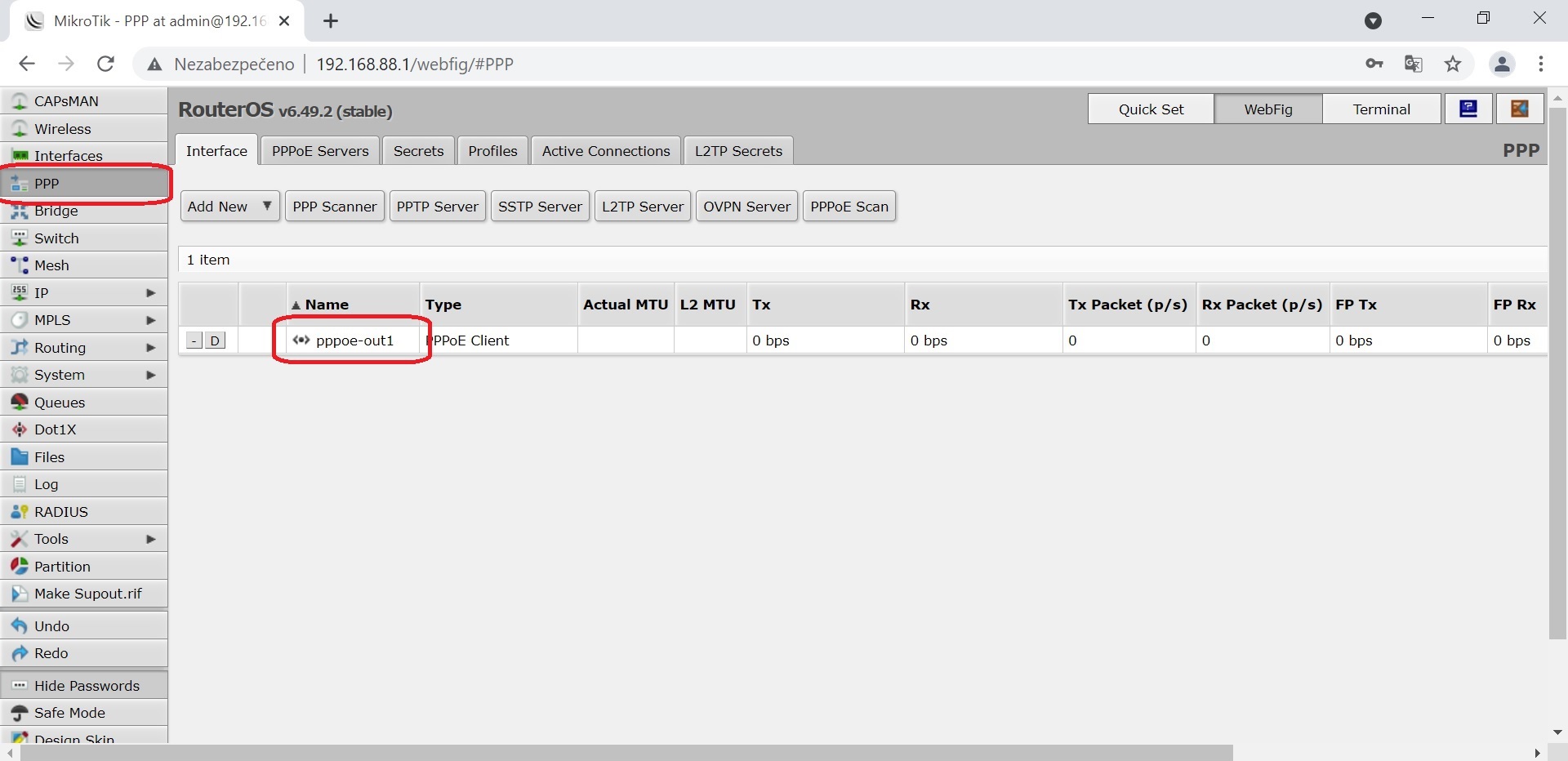Open the Switch section

pos(84,238)
